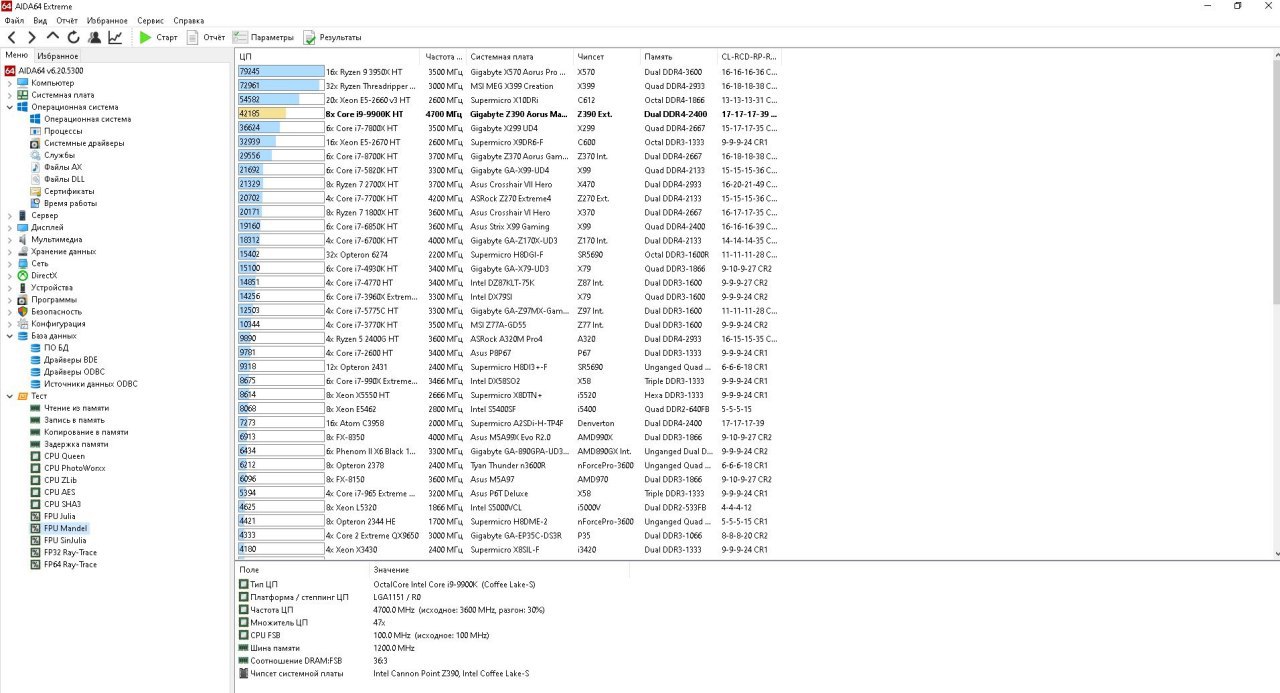This screenshot has width=1280, height=693.
Task: Select CPU Queen benchmark
Action: [57, 456]
